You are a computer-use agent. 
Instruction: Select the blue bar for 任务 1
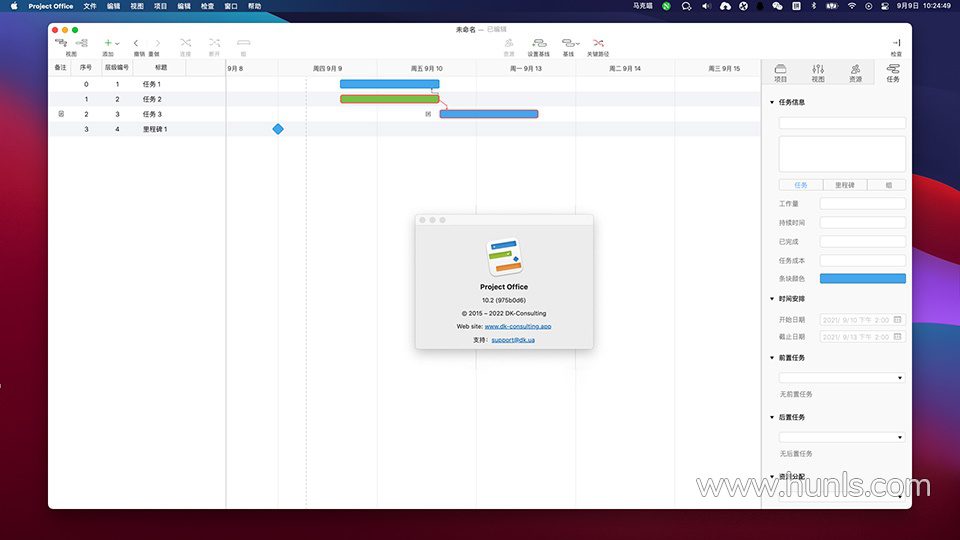(x=389, y=84)
